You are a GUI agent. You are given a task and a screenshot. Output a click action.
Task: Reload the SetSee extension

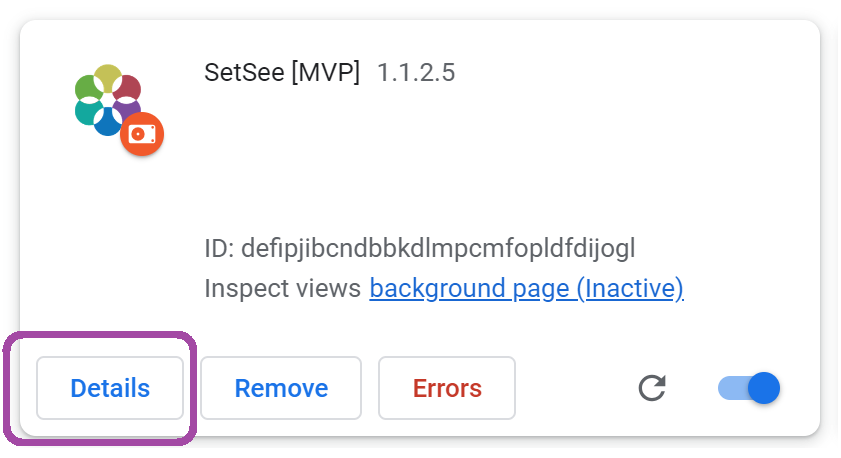(x=652, y=388)
